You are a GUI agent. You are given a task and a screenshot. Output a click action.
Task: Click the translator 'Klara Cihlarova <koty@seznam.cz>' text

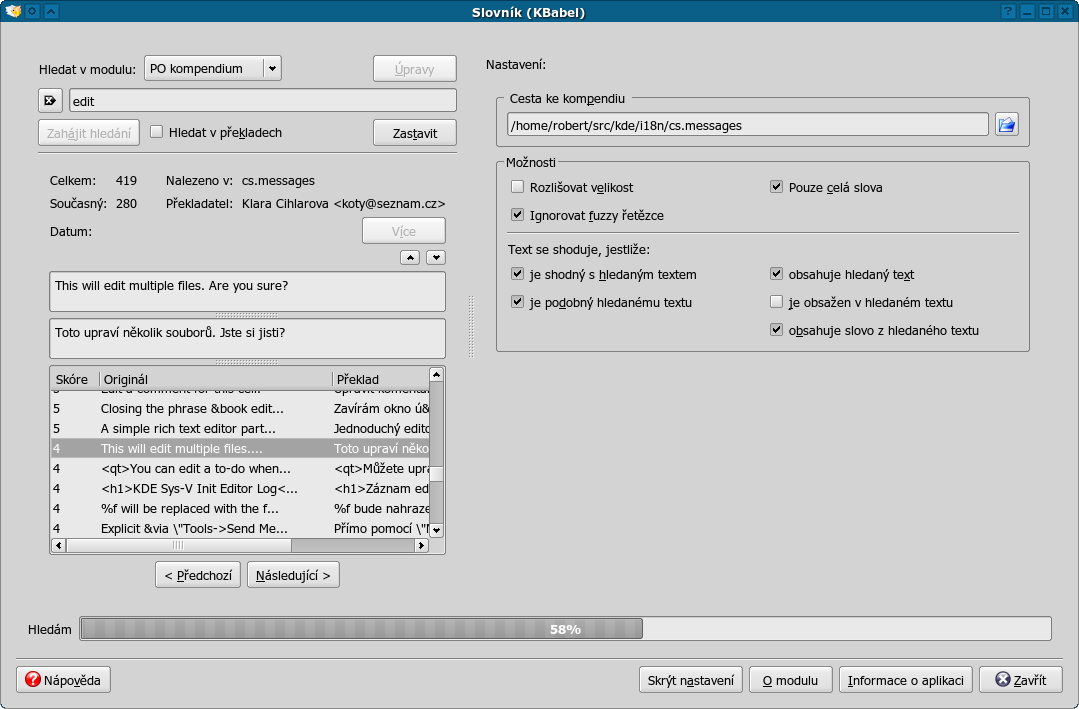[x=343, y=204]
